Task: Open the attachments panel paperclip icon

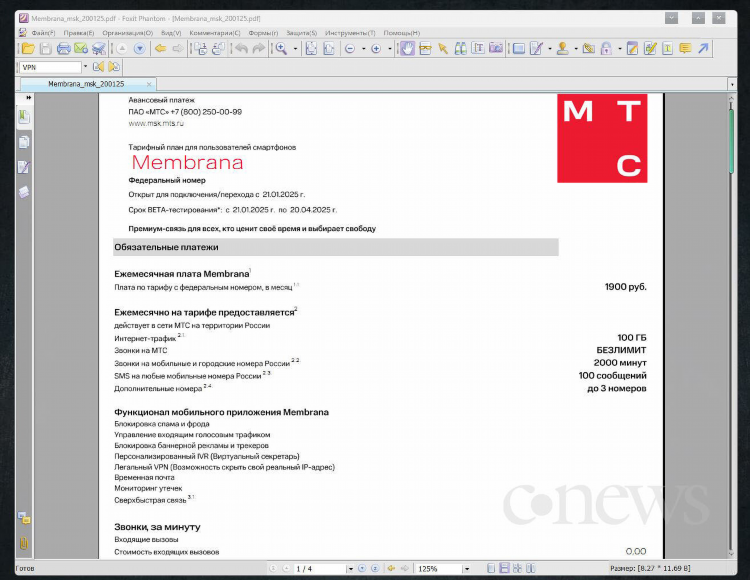Action: pyautogui.click(x=24, y=543)
